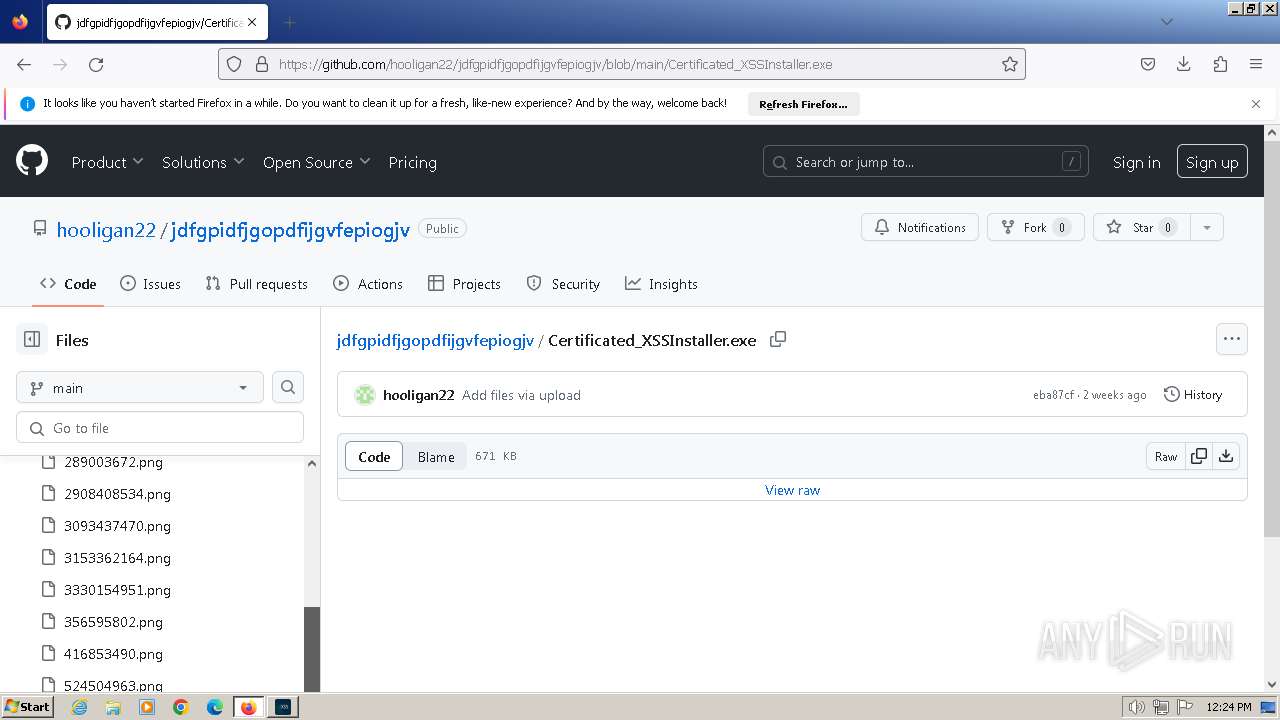The image size is (1280, 720).
Task: Close the GitHub browser tab
Action: (251, 22)
